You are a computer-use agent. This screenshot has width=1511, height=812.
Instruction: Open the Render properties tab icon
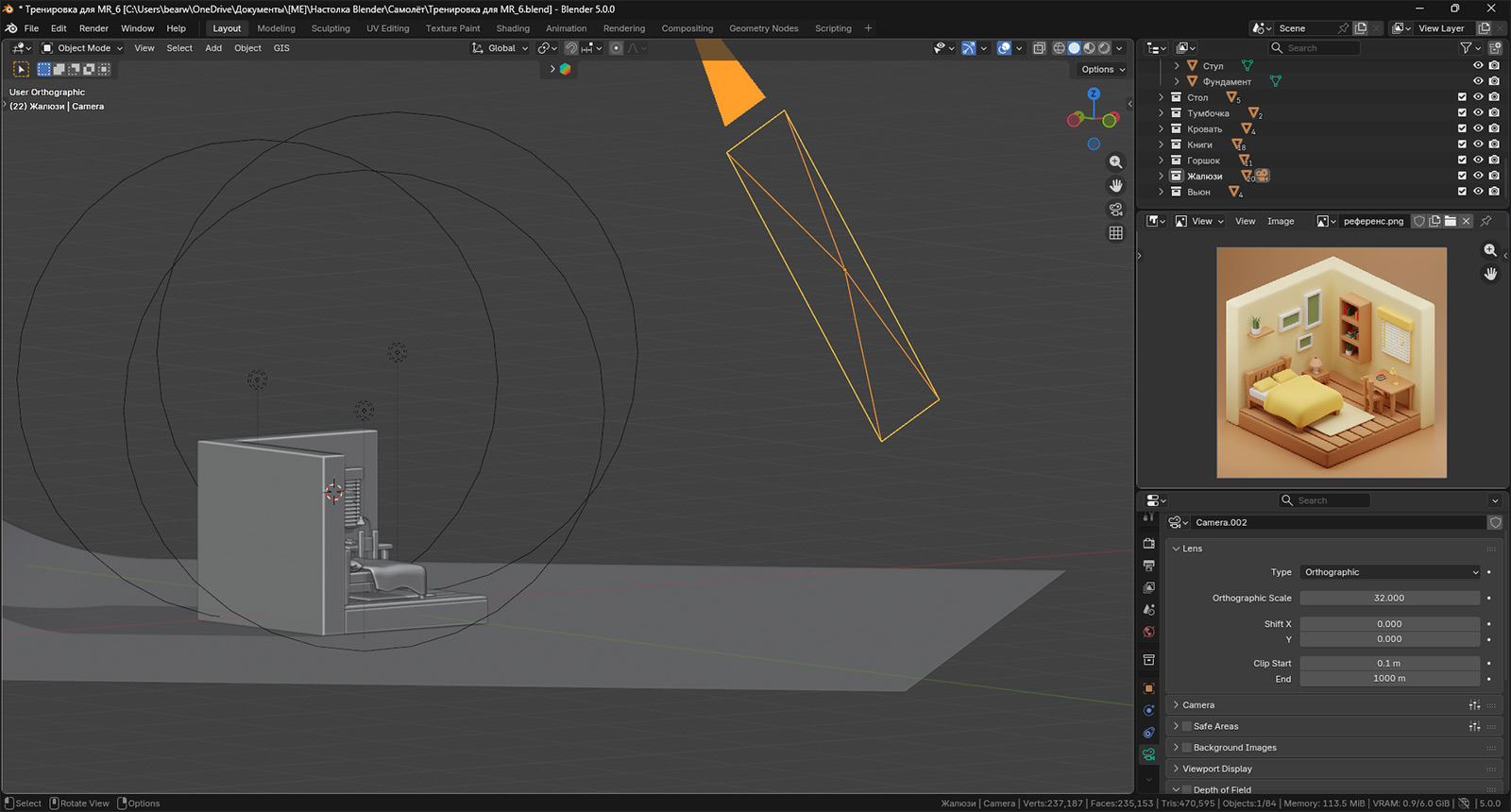pos(1148,544)
